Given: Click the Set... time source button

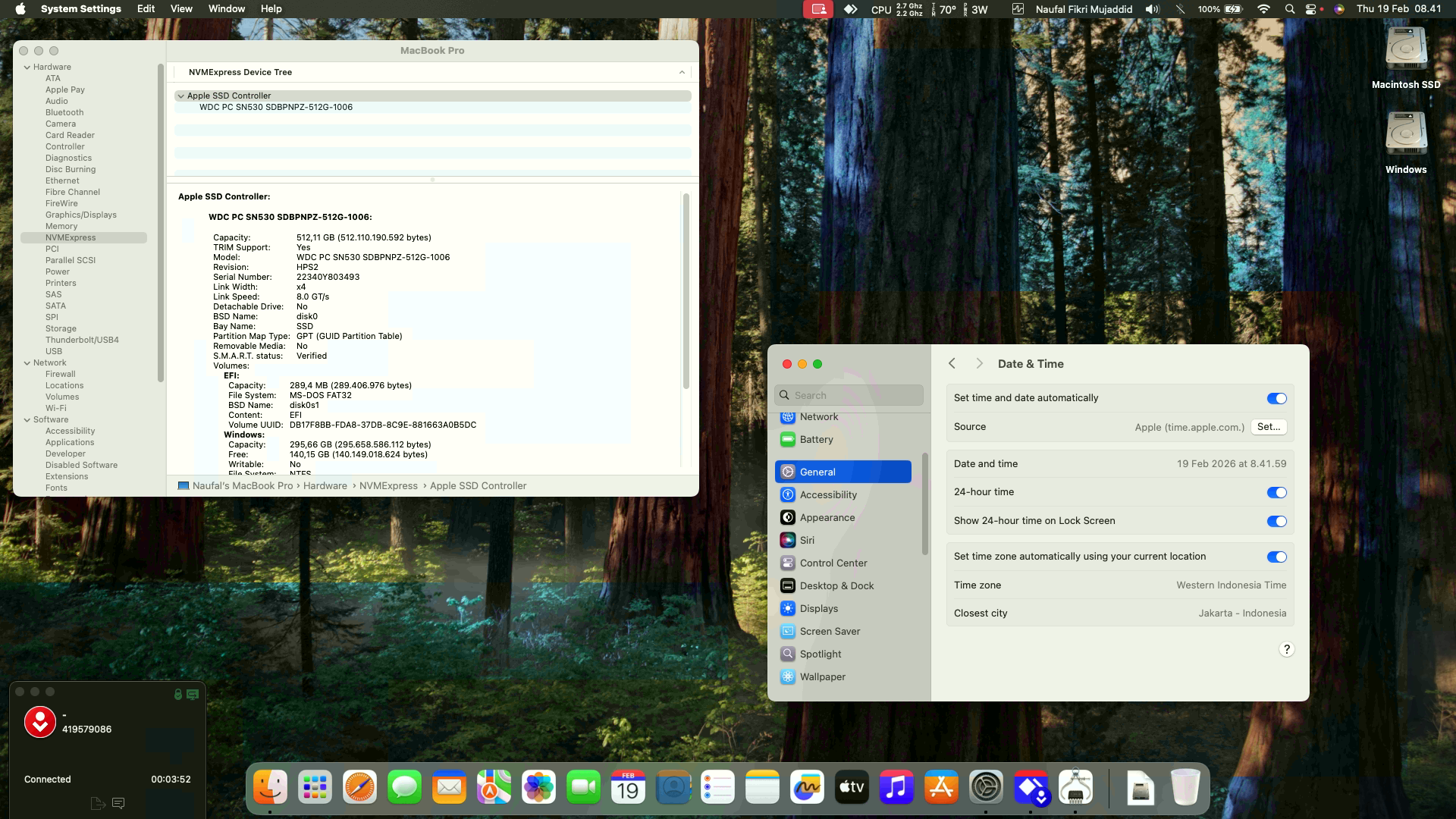Looking at the screenshot, I should tap(1269, 427).
